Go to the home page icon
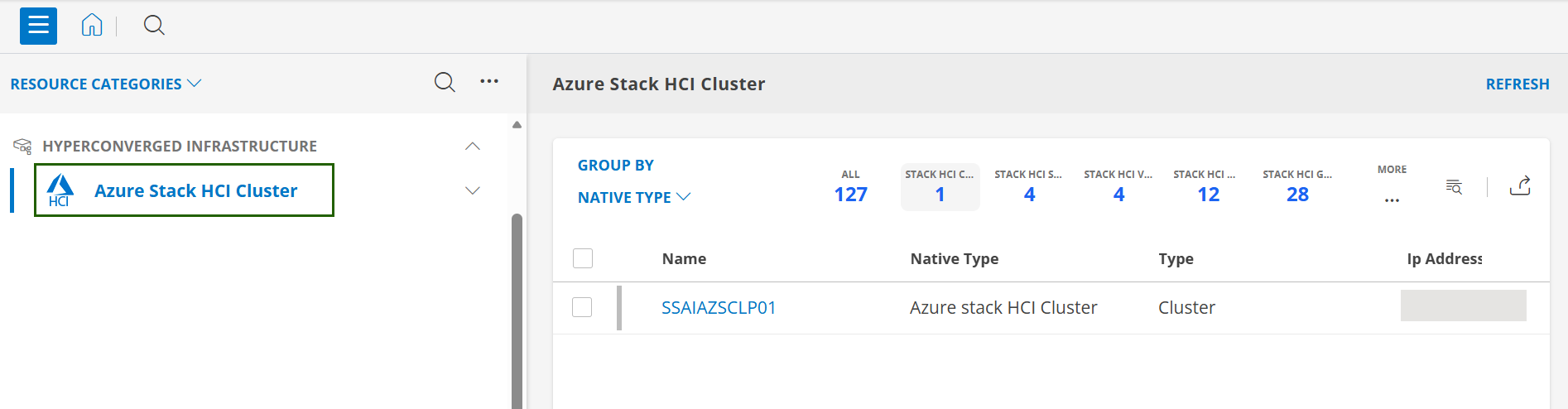Viewport: 1568px width, 409px height. [92, 26]
